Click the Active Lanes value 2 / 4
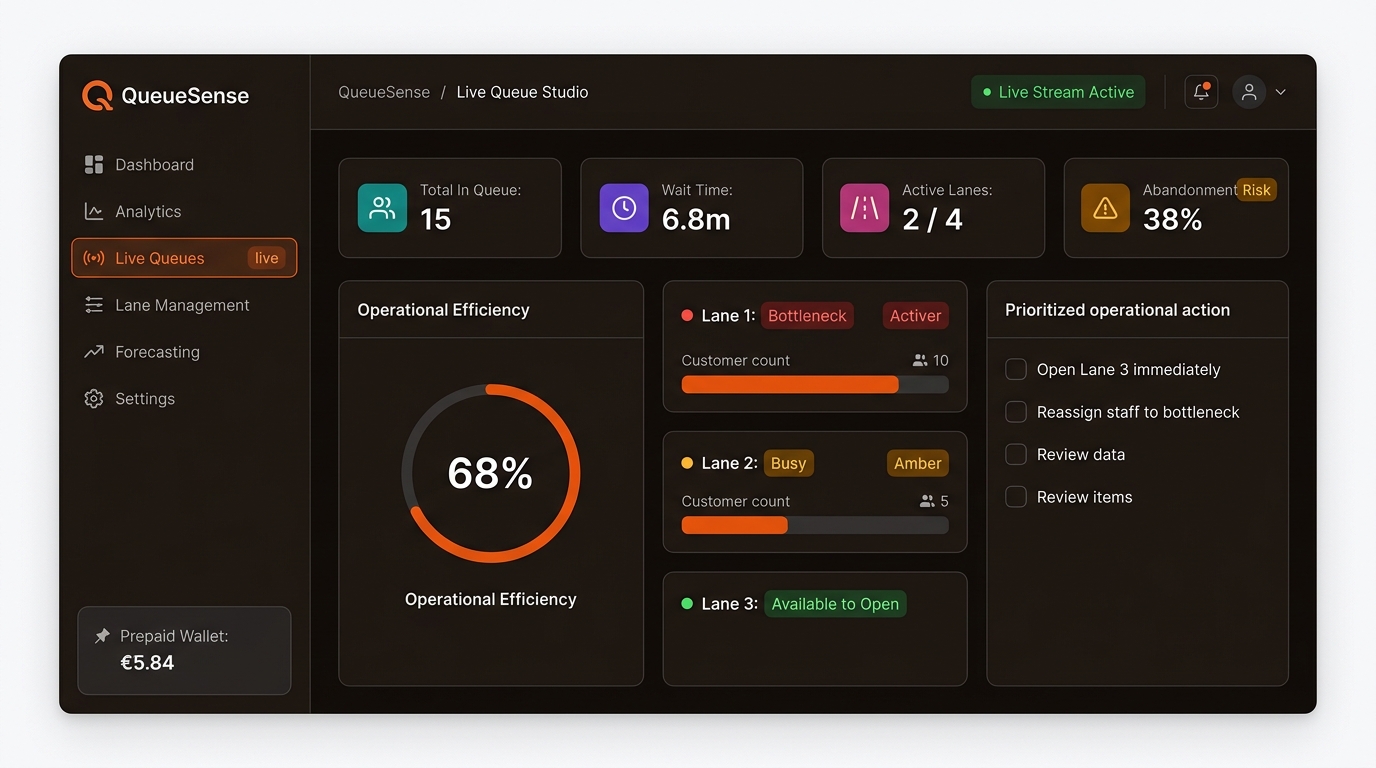Image resolution: width=1376 pixels, height=768 pixels. [x=932, y=220]
